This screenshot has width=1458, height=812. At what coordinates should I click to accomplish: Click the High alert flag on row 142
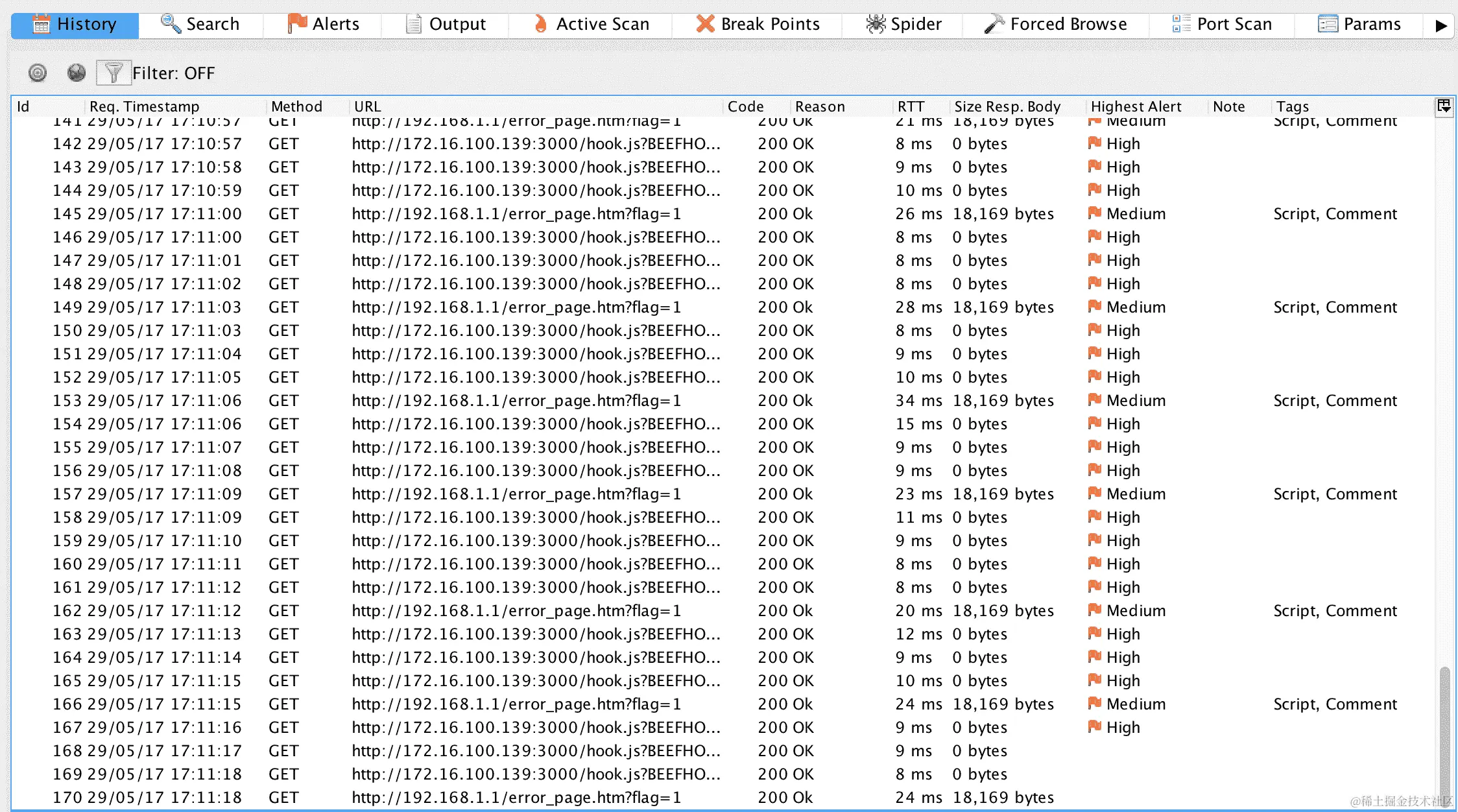(1095, 143)
